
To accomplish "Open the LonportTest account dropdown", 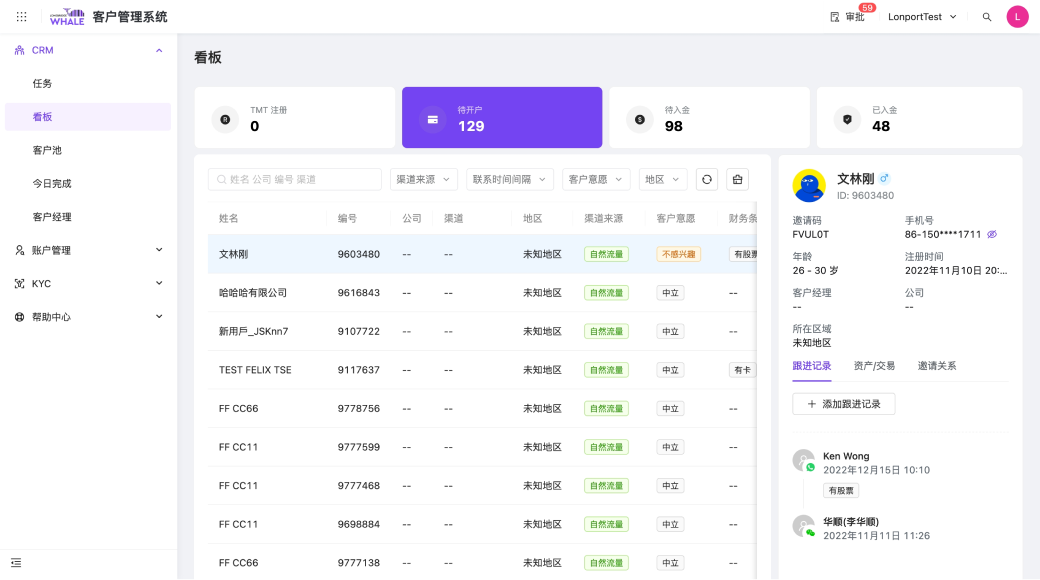I will 922,17.
